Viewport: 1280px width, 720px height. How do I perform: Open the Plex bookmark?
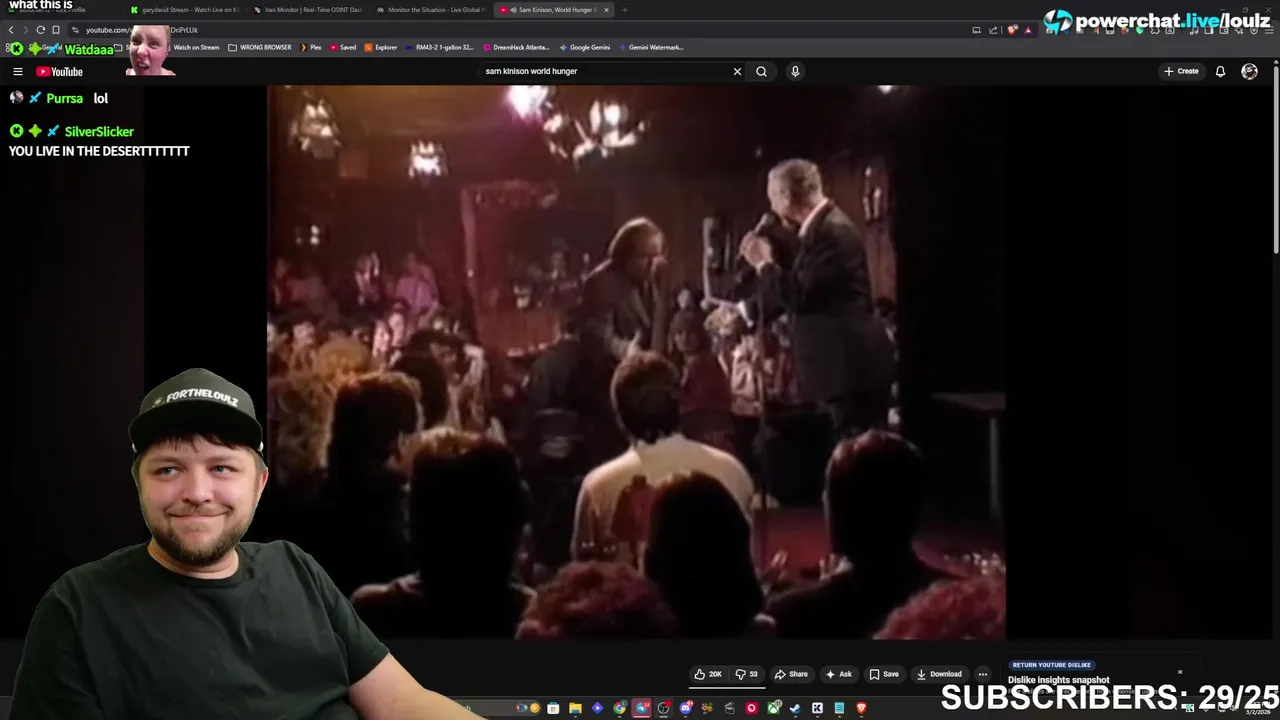[311, 47]
